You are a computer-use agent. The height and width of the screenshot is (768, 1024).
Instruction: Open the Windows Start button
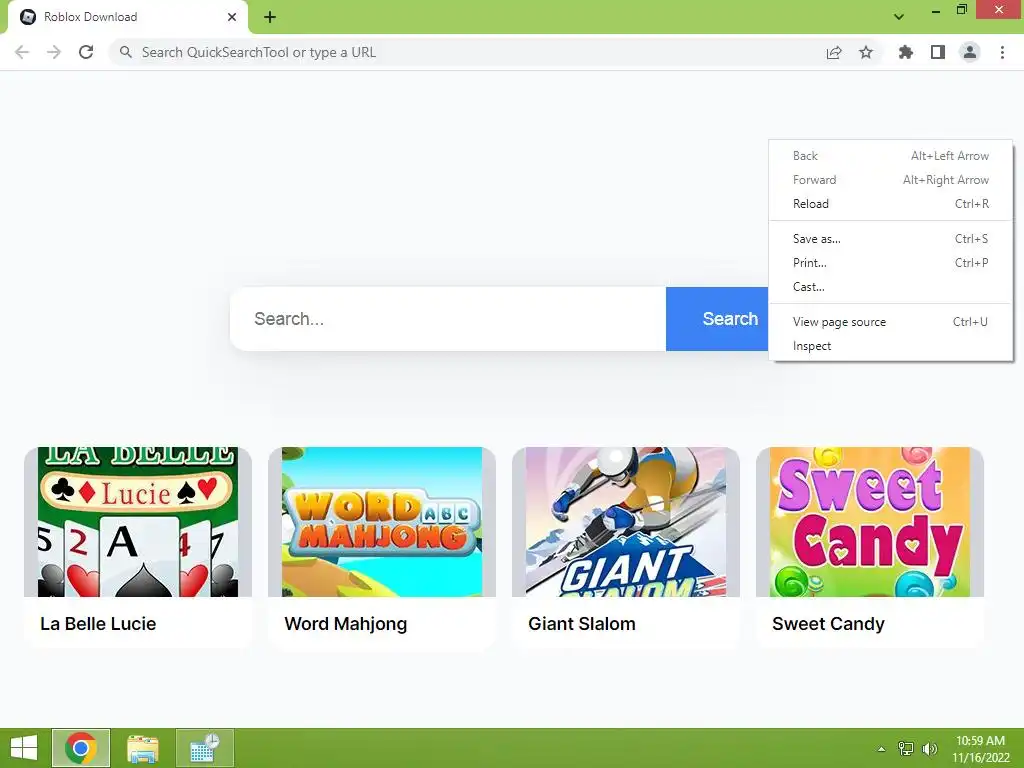pos(24,748)
